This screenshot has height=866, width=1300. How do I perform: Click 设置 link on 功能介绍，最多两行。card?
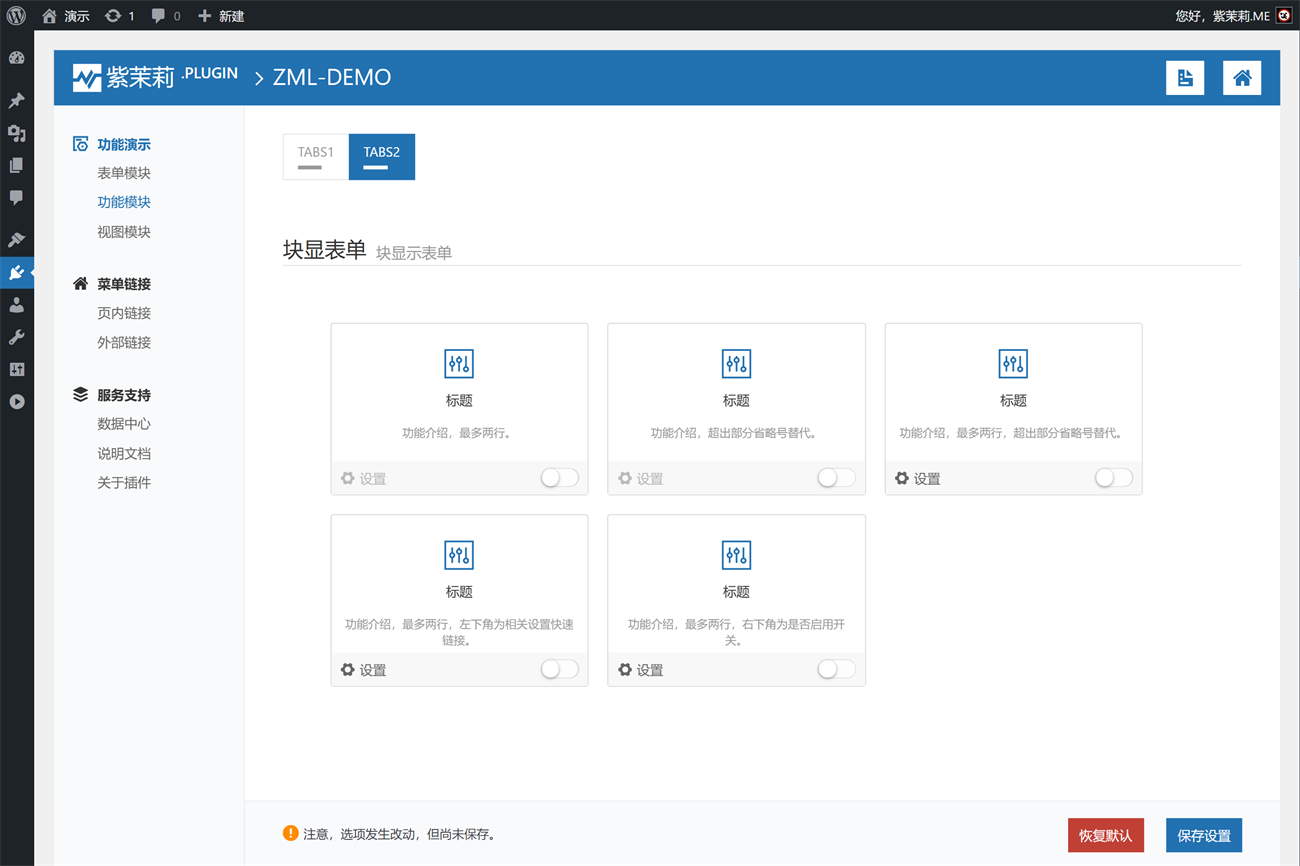[x=363, y=479]
